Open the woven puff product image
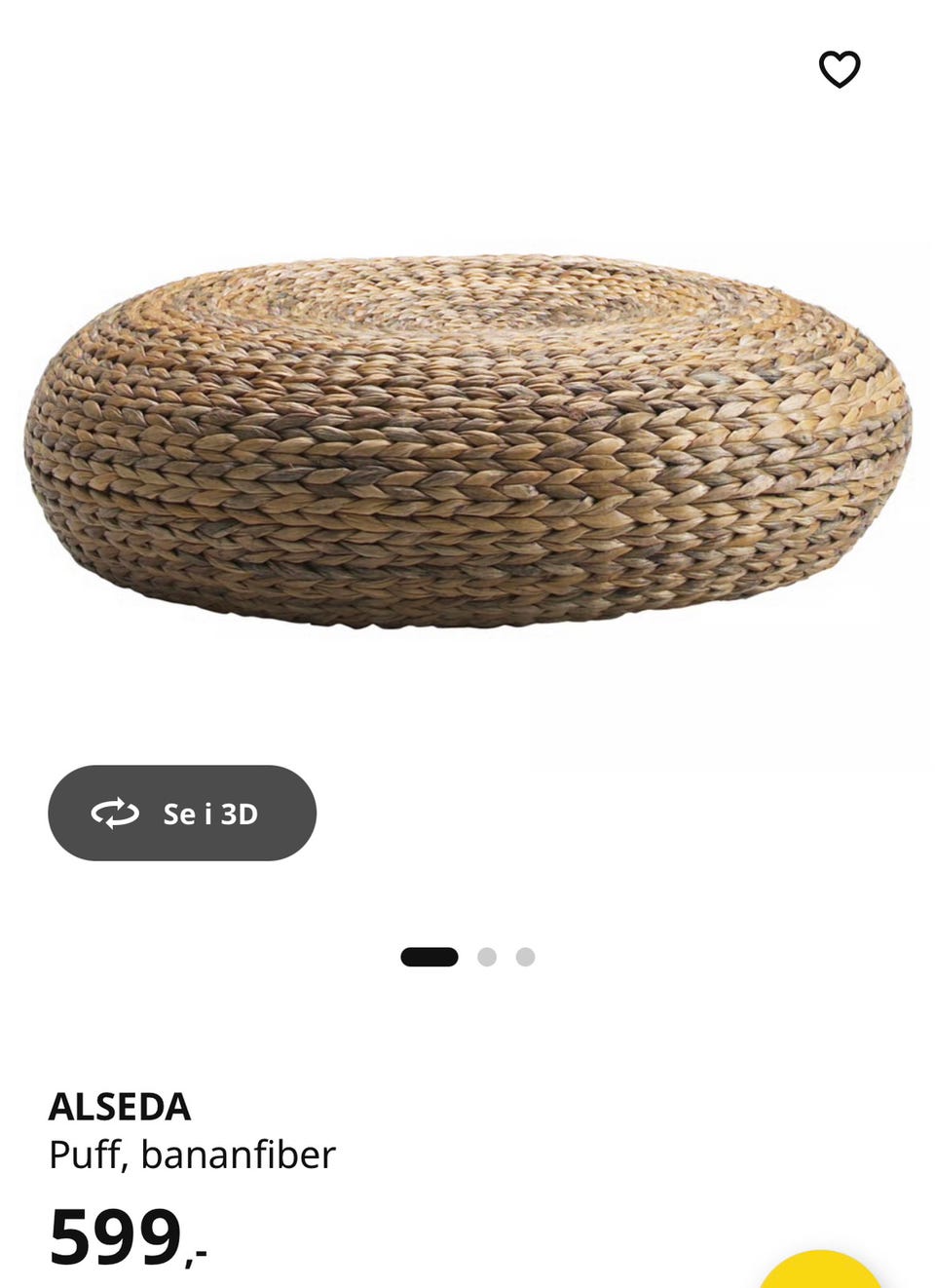 (467, 440)
